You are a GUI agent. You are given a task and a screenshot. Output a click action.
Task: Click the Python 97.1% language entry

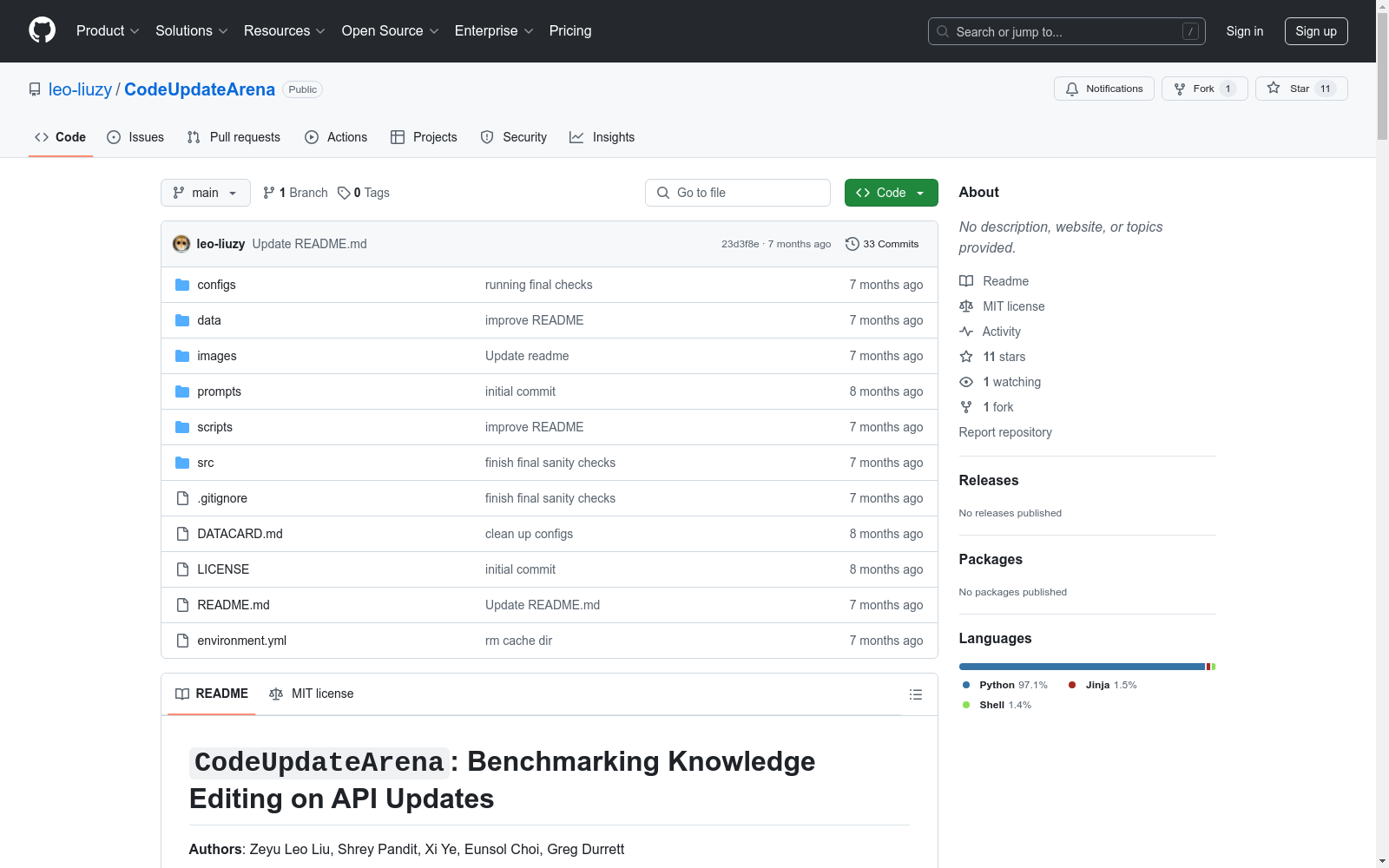pos(1005,685)
